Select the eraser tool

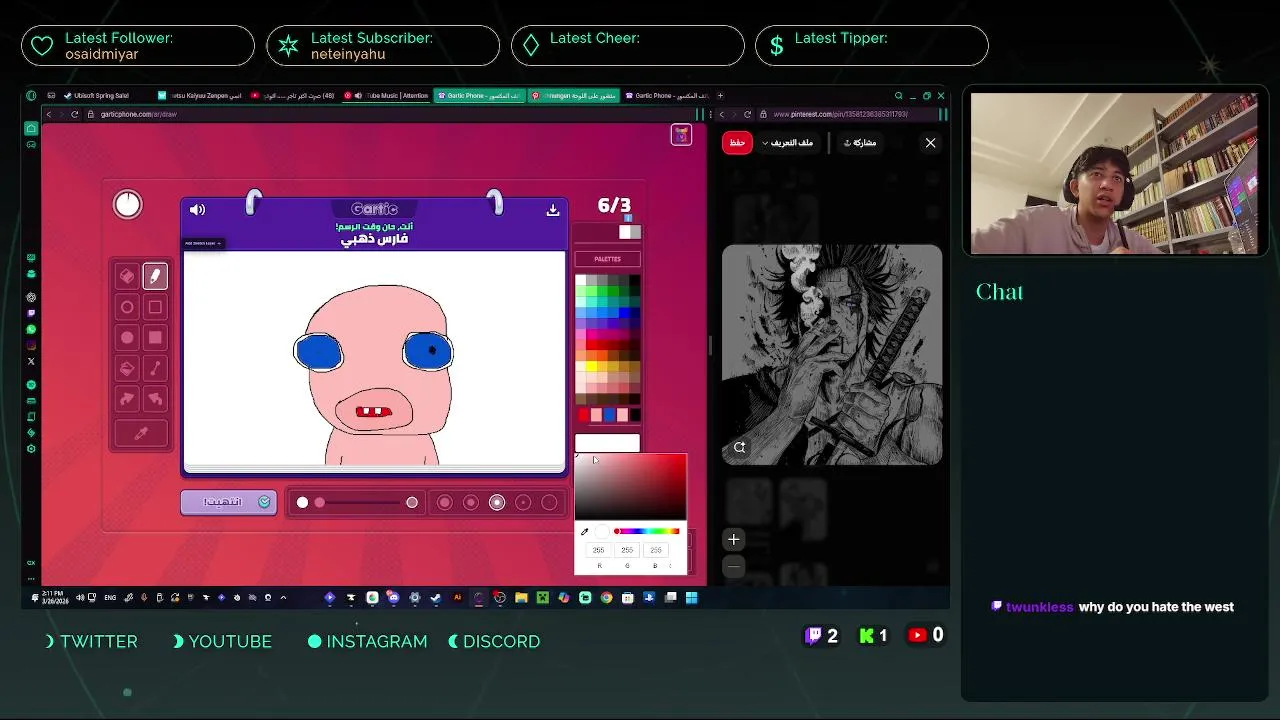[127, 276]
